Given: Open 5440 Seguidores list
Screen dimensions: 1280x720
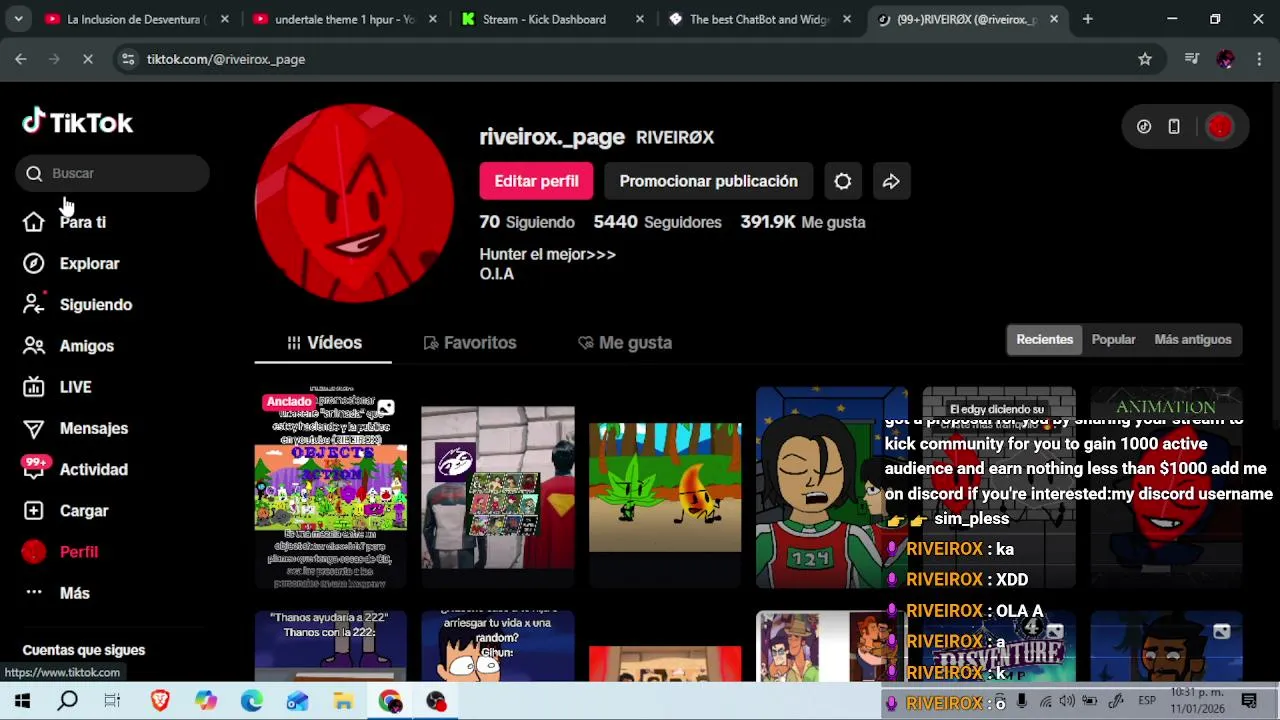Looking at the screenshot, I should pos(657,222).
